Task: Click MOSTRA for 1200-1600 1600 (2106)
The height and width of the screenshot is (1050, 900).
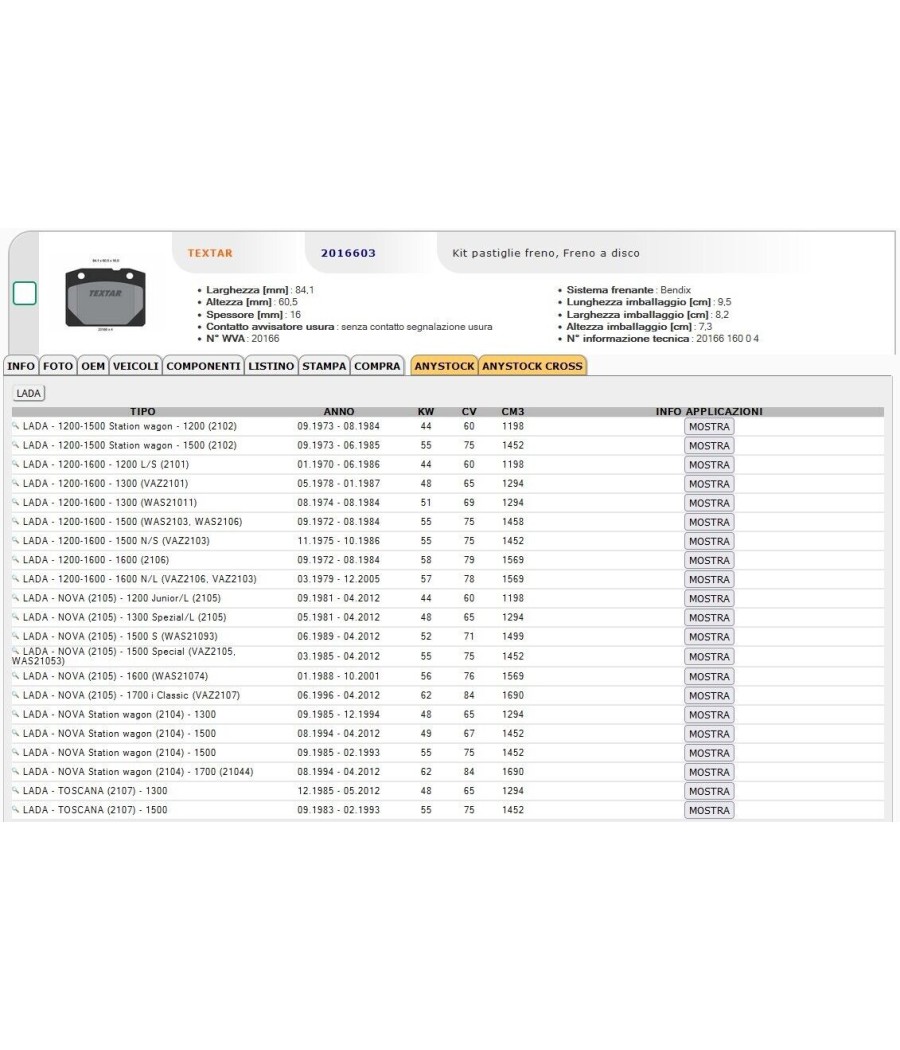Action: click(709, 560)
